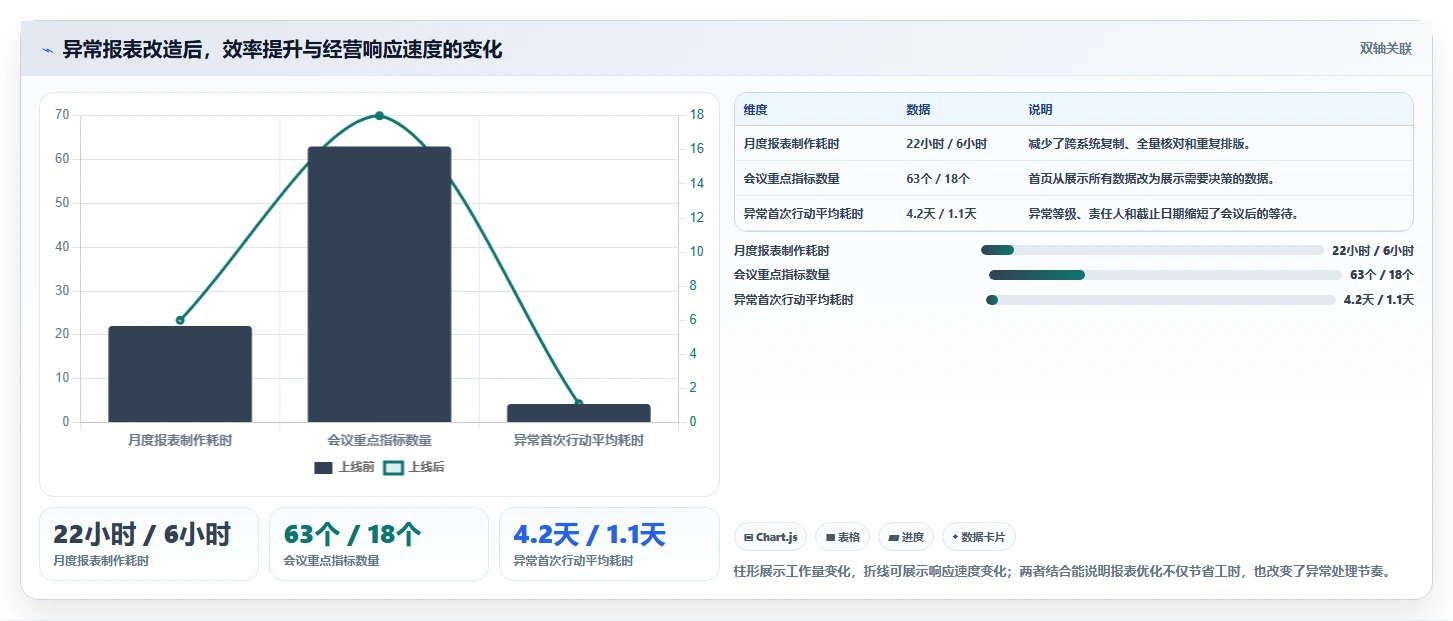The height and width of the screenshot is (621, 1453).
Task: Click description 首页从展示所有数据改为展示需要决策的数据
Action: click(1151, 179)
